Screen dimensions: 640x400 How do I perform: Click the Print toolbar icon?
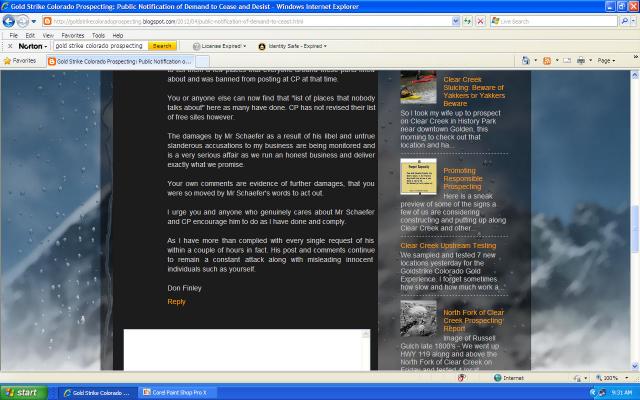click(x=581, y=61)
